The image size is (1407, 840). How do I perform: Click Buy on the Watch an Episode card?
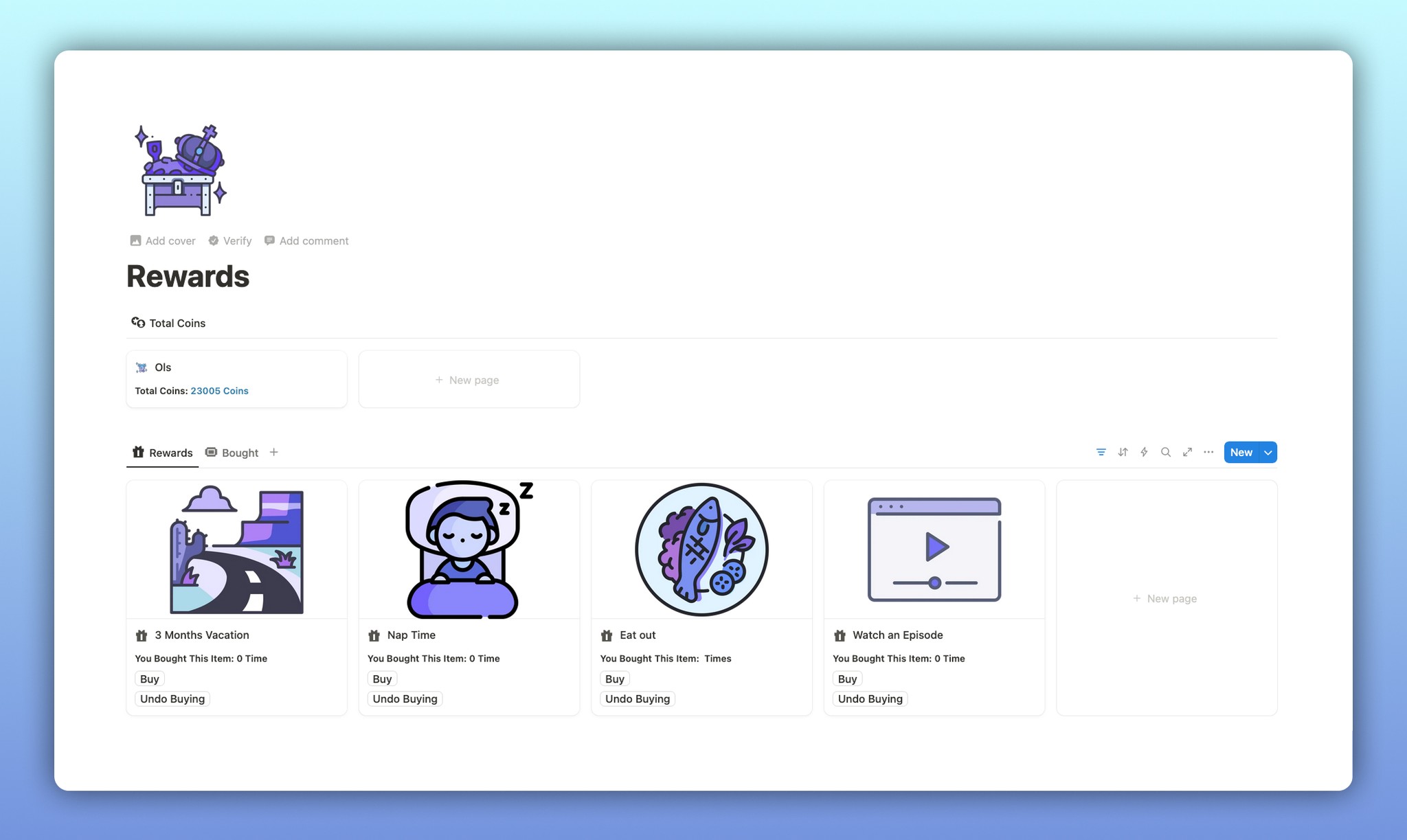point(847,679)
